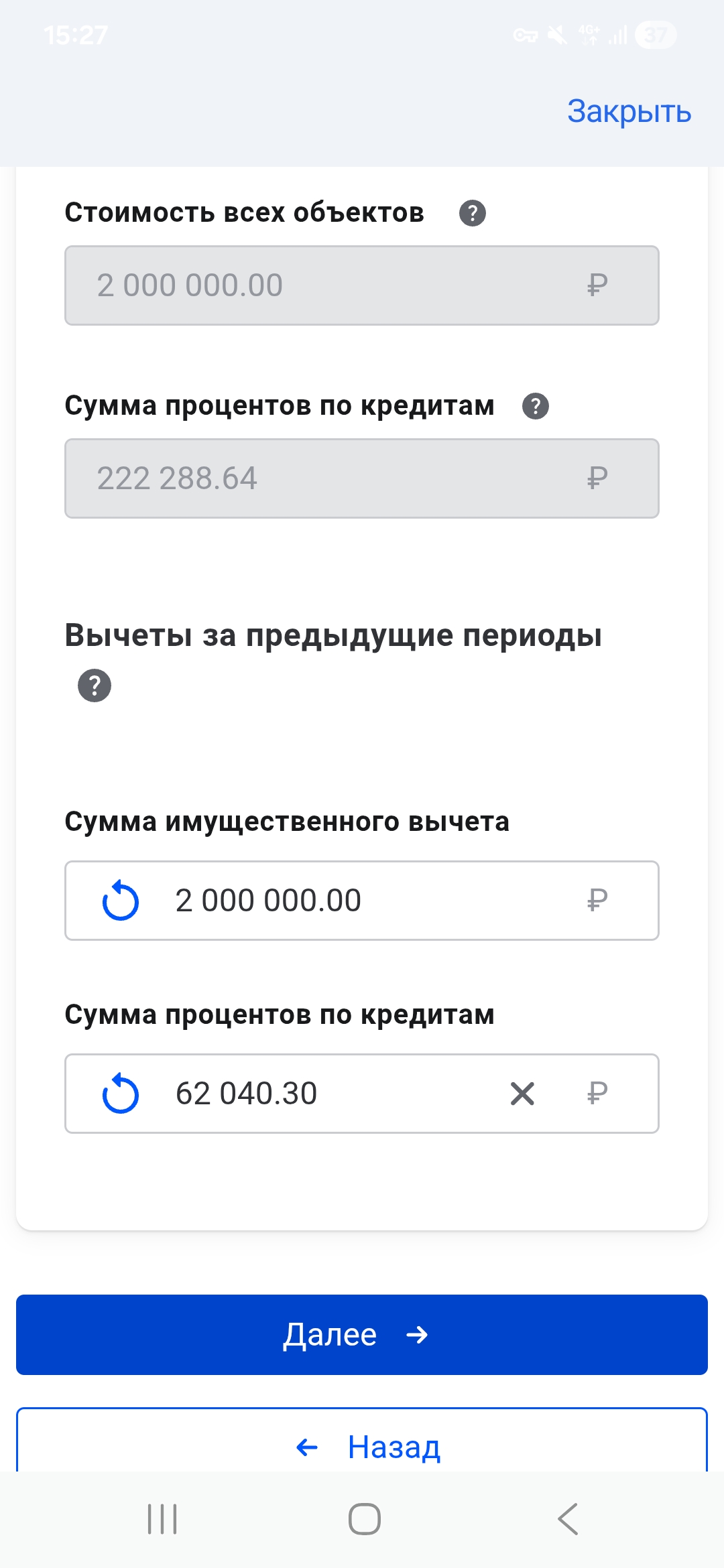The height and width of the screenshot is (1568, 724).
Task: Tap Android system back arrow
Action: point(568,1518)
